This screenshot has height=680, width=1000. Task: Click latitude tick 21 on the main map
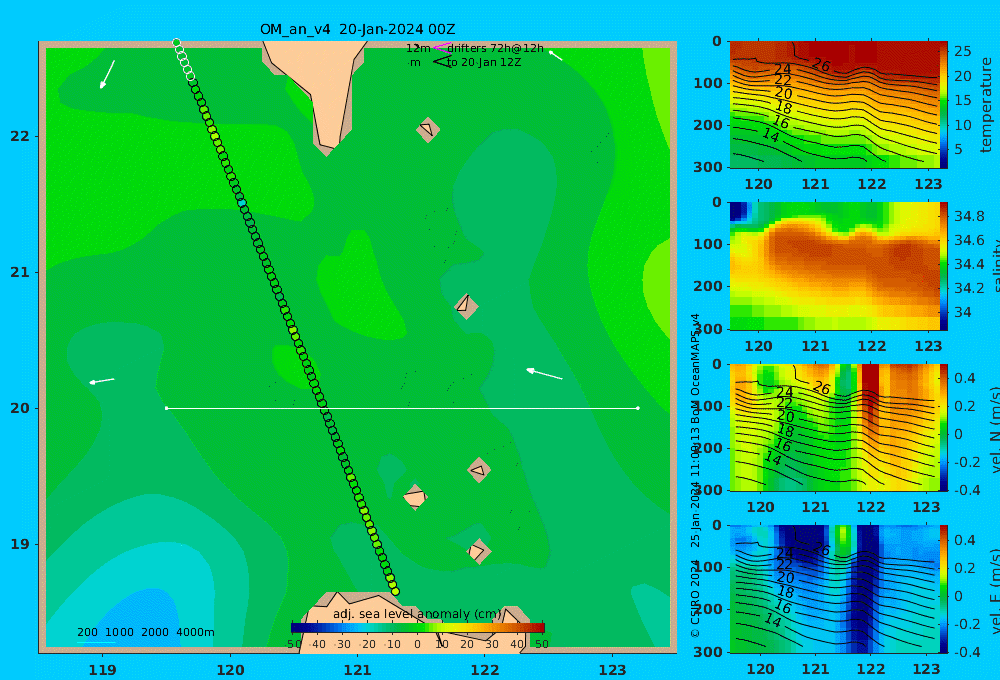(20, 272)
